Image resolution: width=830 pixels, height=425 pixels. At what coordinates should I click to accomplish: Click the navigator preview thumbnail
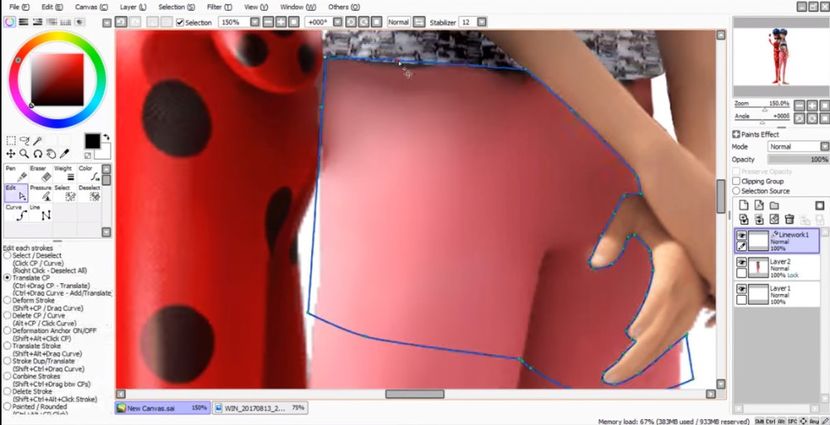[x=781, y=57]
